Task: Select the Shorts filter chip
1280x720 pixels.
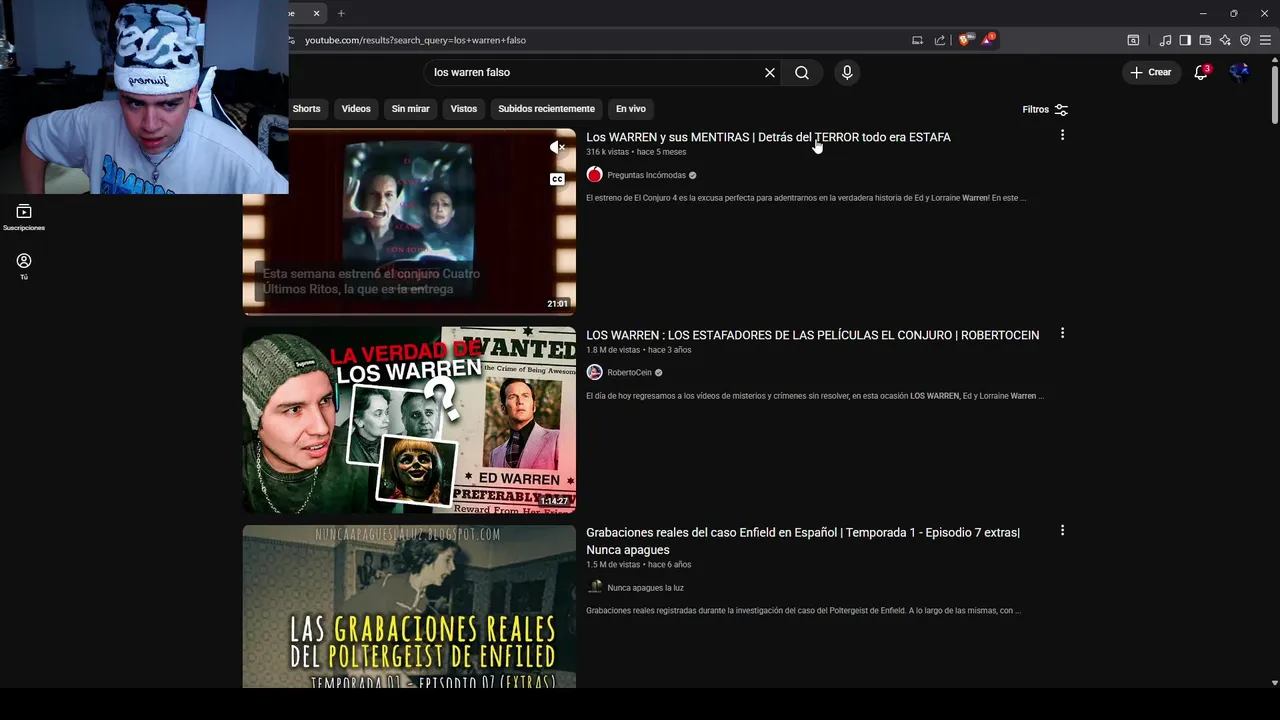Action: (306, 109)
